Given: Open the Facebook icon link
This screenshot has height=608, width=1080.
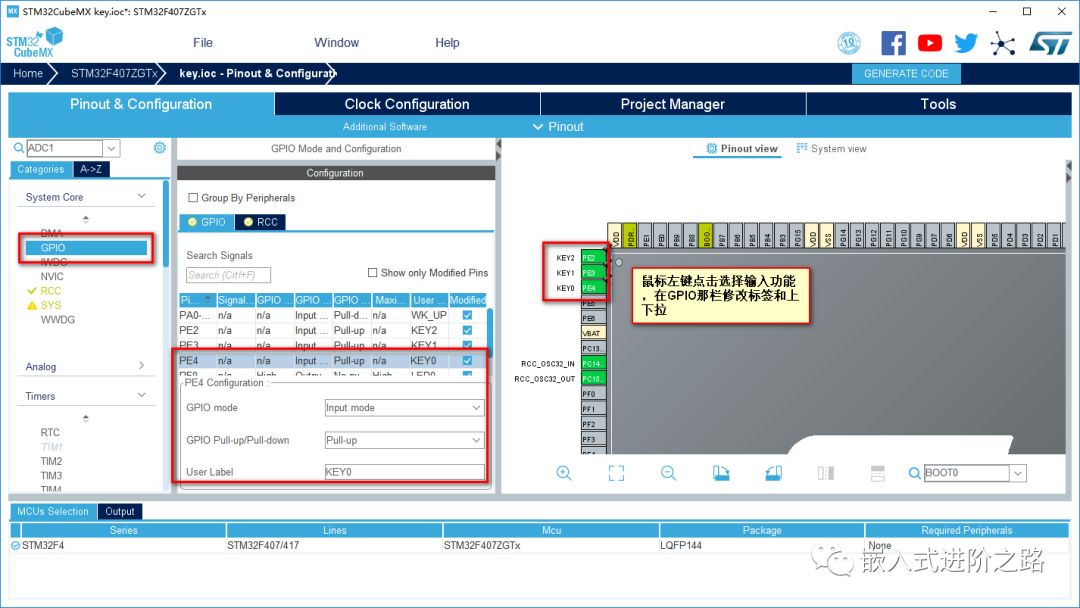Looking at the screenshot, I should point(893,43).
